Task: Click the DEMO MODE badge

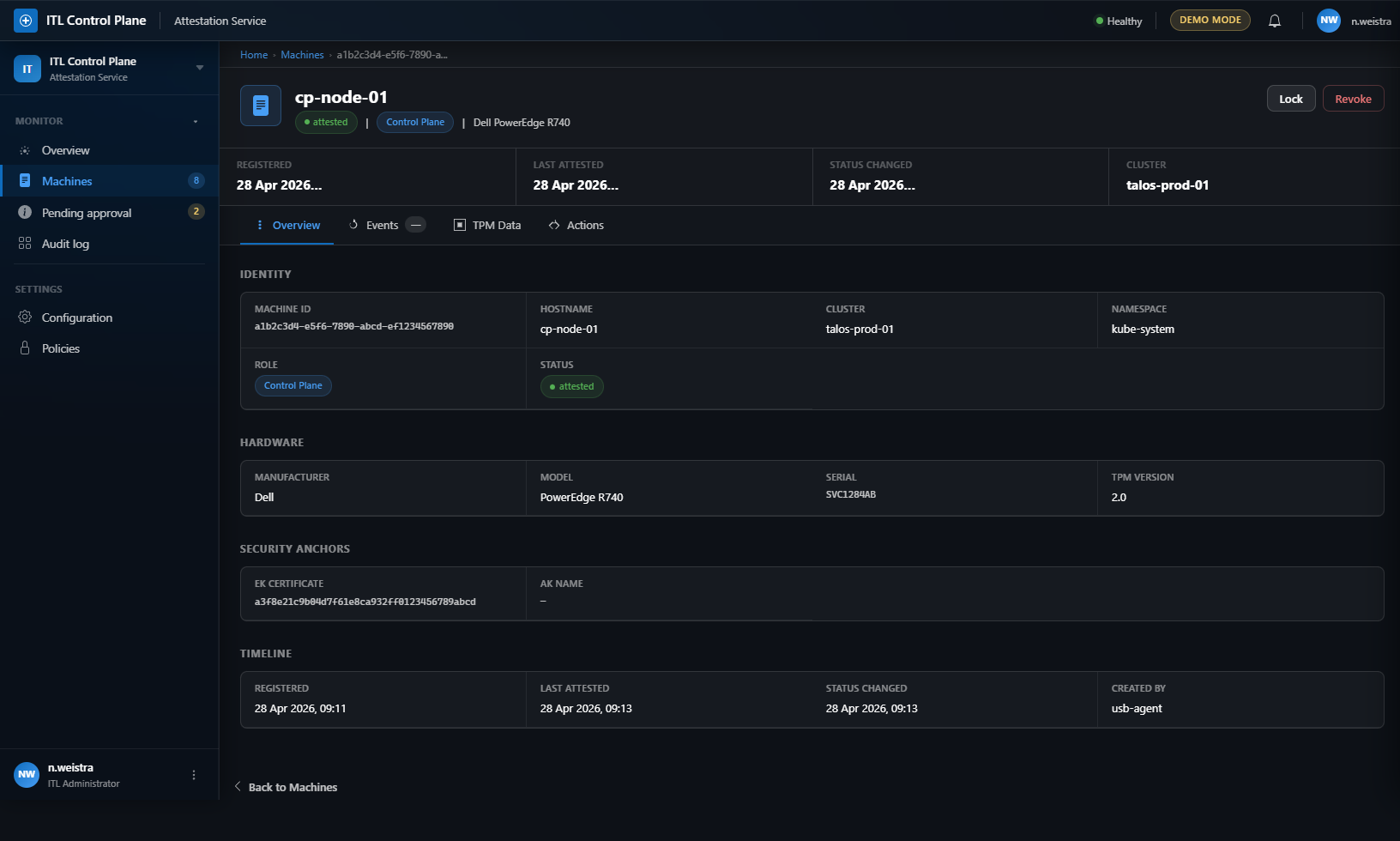Action: 1210,20
